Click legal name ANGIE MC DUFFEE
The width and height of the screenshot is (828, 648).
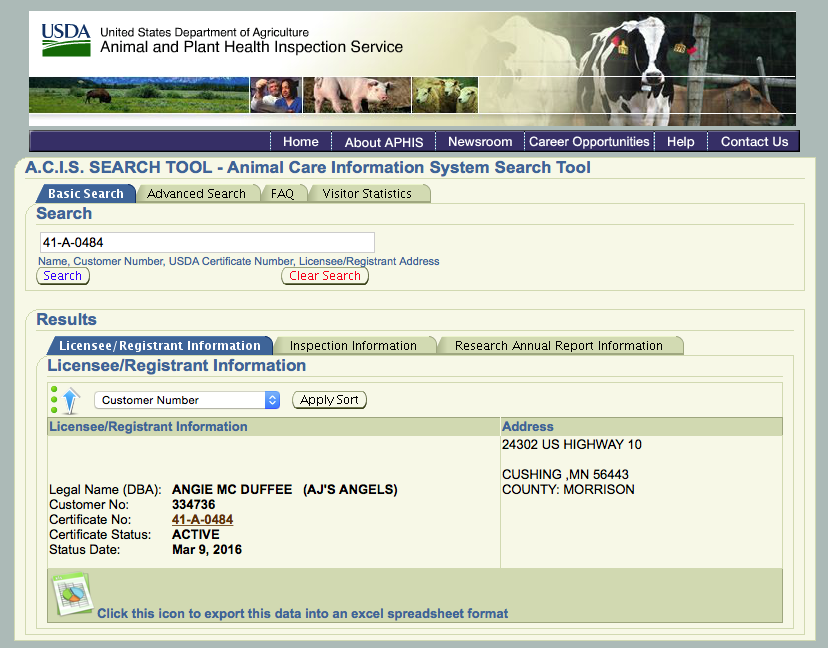click(232, 490)
